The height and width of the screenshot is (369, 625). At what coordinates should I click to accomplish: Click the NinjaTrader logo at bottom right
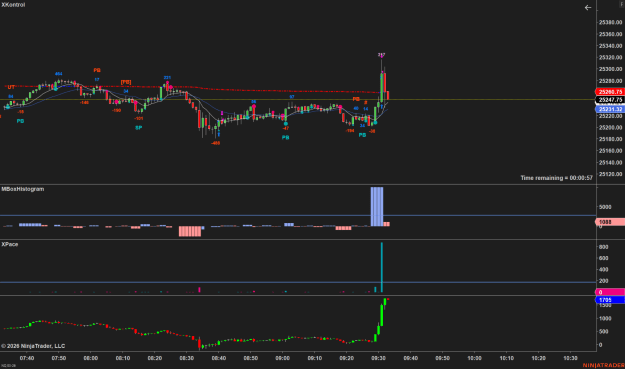point(603,365)
